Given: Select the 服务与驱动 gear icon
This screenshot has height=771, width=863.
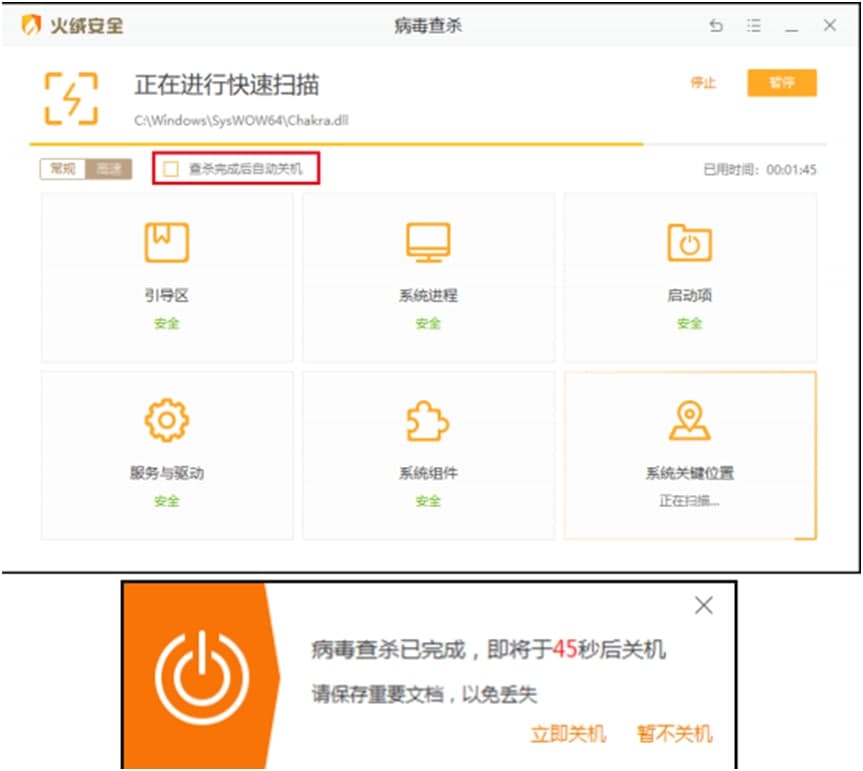Looking at the screenshot, I should coord(167,420).
